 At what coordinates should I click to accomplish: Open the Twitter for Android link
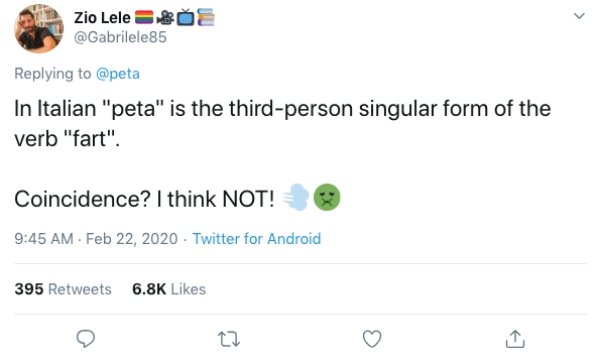click(256, 239)
